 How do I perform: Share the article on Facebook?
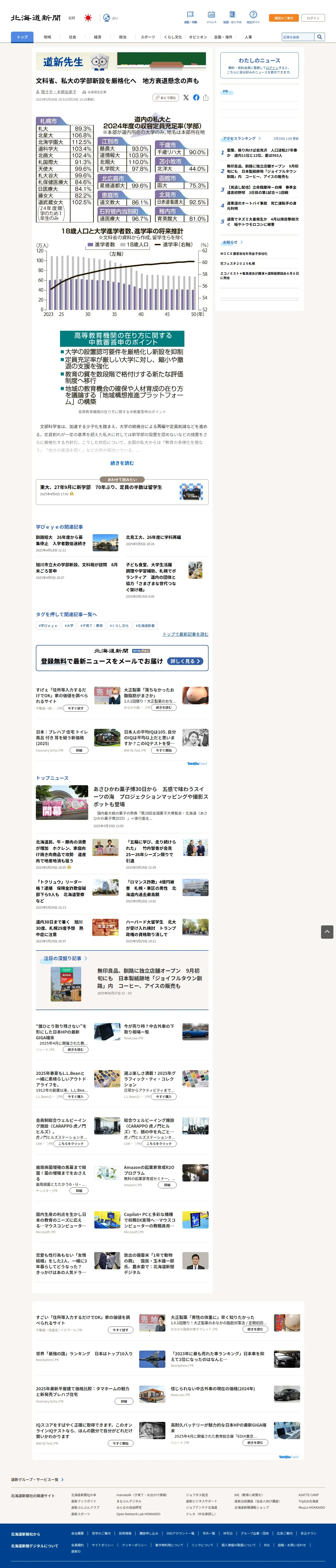(196, 97)
